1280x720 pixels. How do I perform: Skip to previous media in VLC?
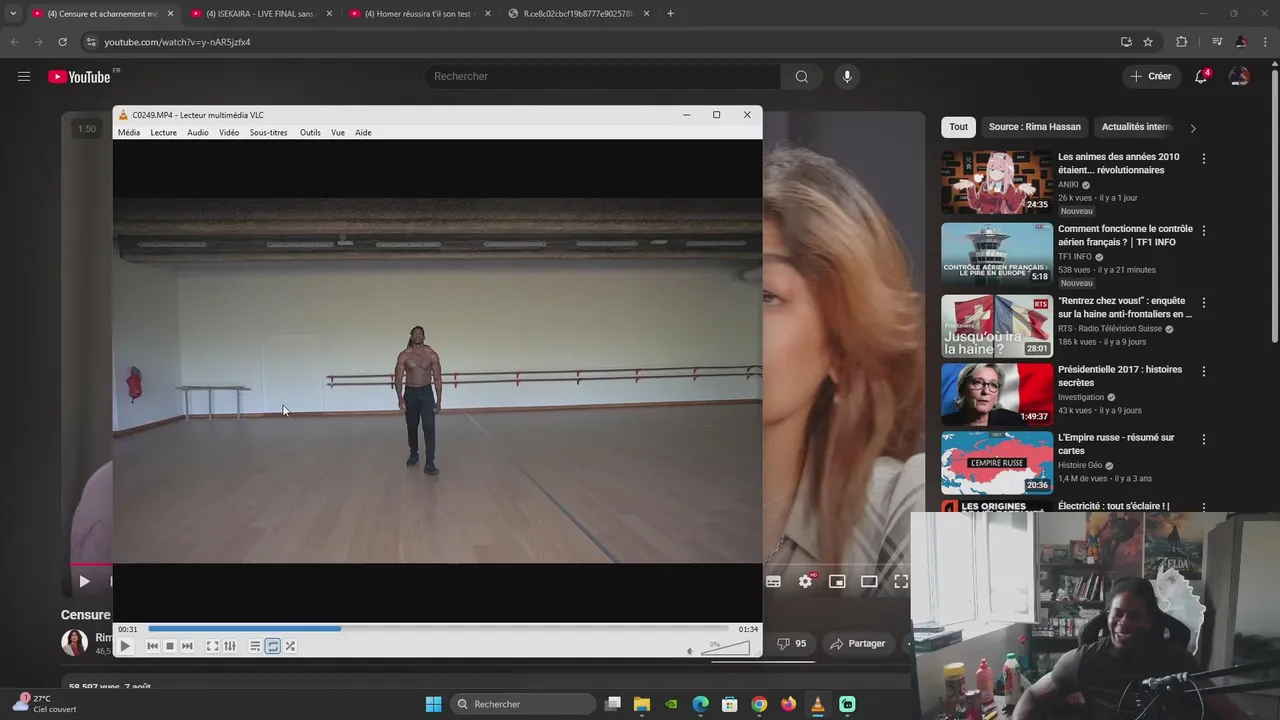coord(152,646)
